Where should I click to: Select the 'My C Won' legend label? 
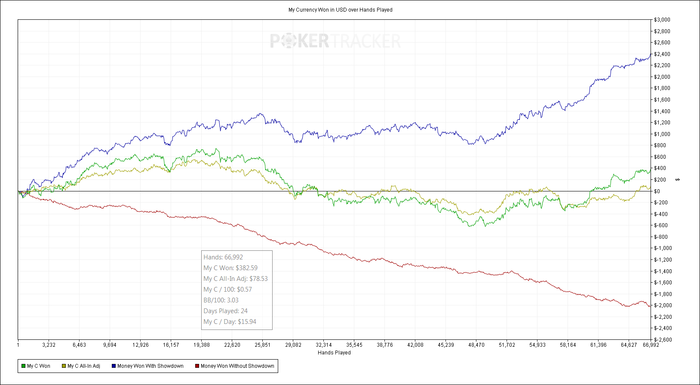coord(38,366)
